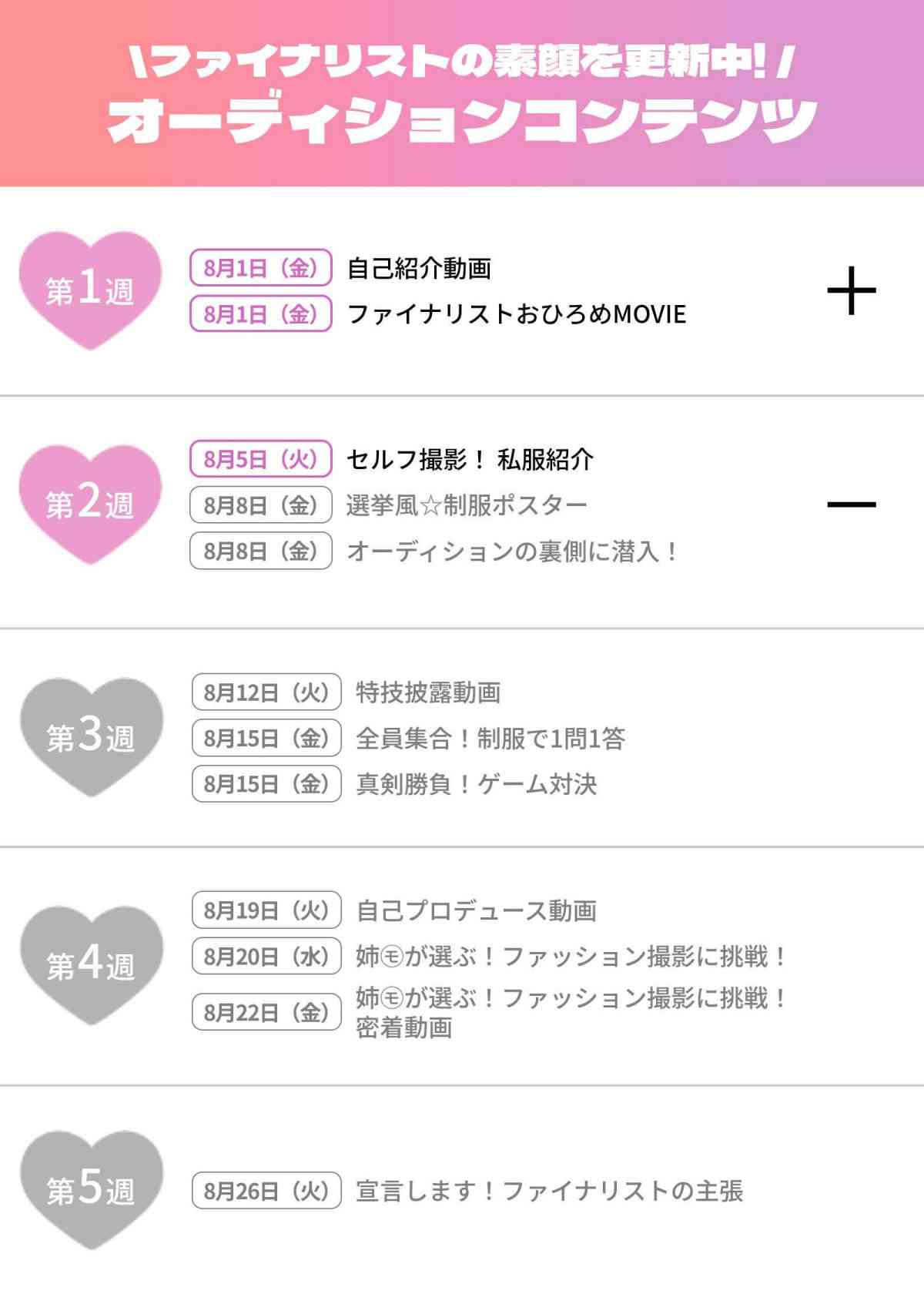The image size is (924, 1294).
Task: Click the オーディションコンテンツ header banner
Action: click(x=462, y=93)
